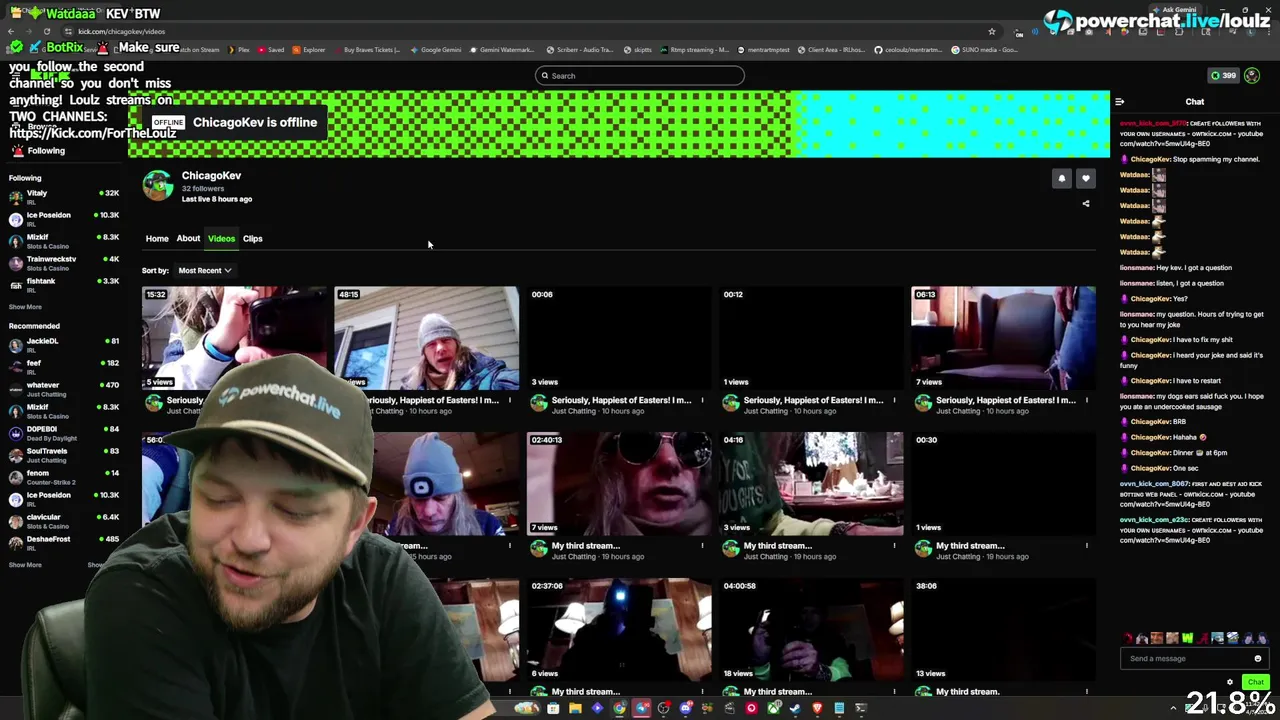Click the Kick search field

pos(640,76)
